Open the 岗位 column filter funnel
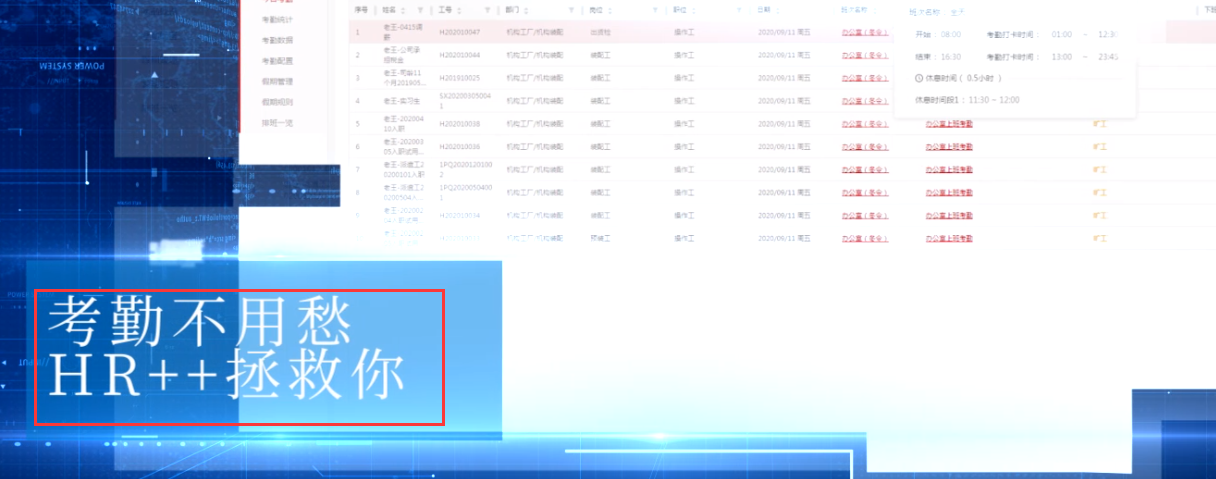 coord(655,10)
